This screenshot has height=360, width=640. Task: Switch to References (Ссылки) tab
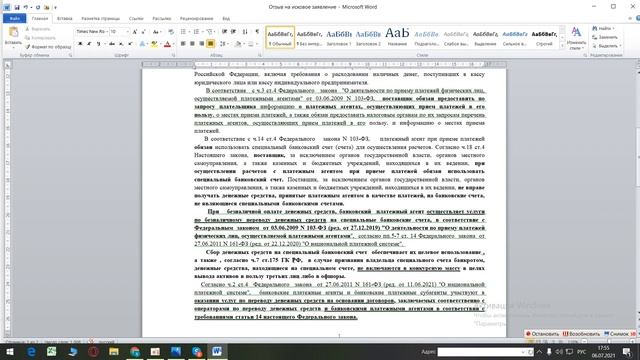tap(136, 18)
